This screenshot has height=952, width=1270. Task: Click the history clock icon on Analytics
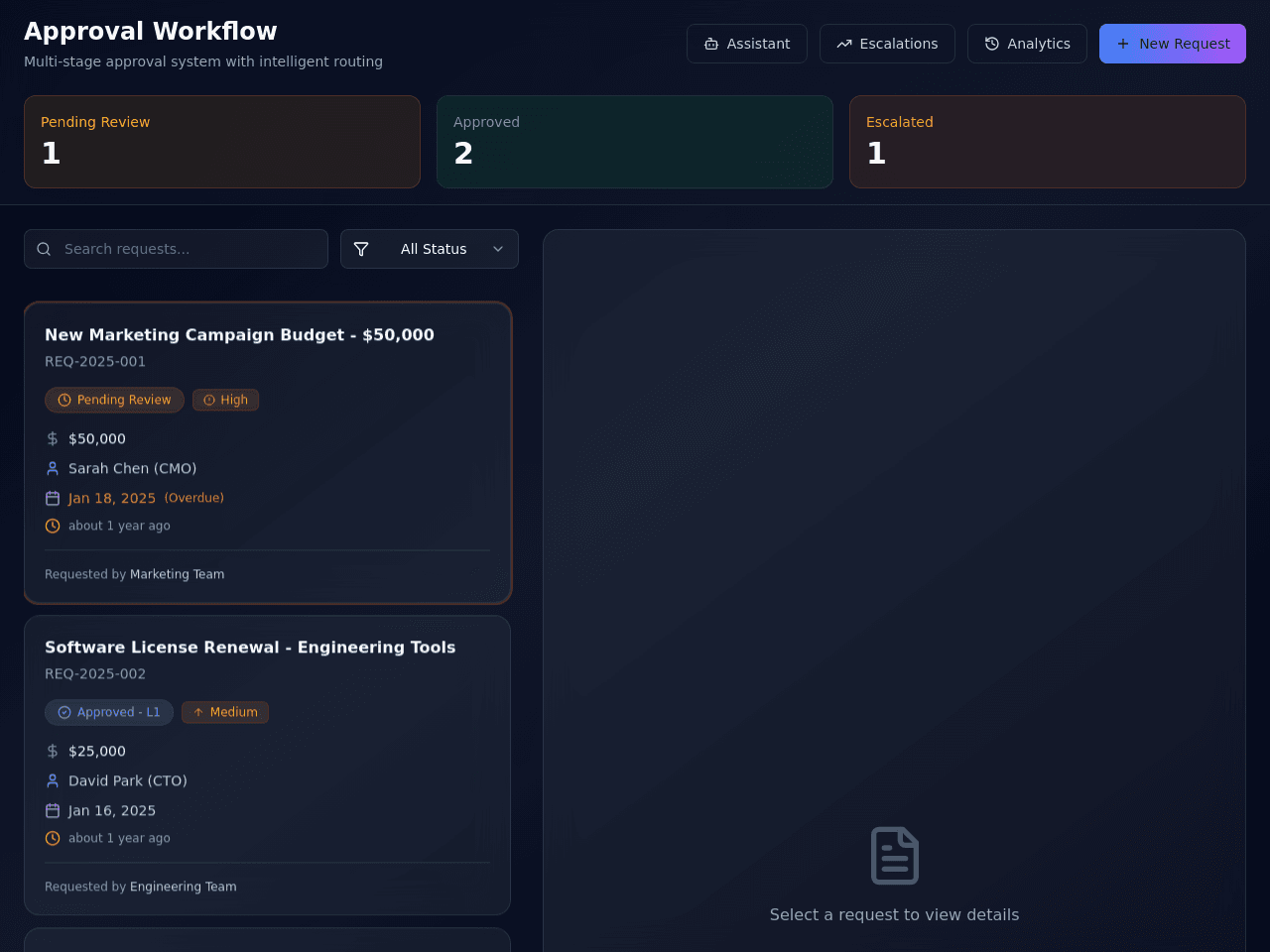[x=992, y=44]
